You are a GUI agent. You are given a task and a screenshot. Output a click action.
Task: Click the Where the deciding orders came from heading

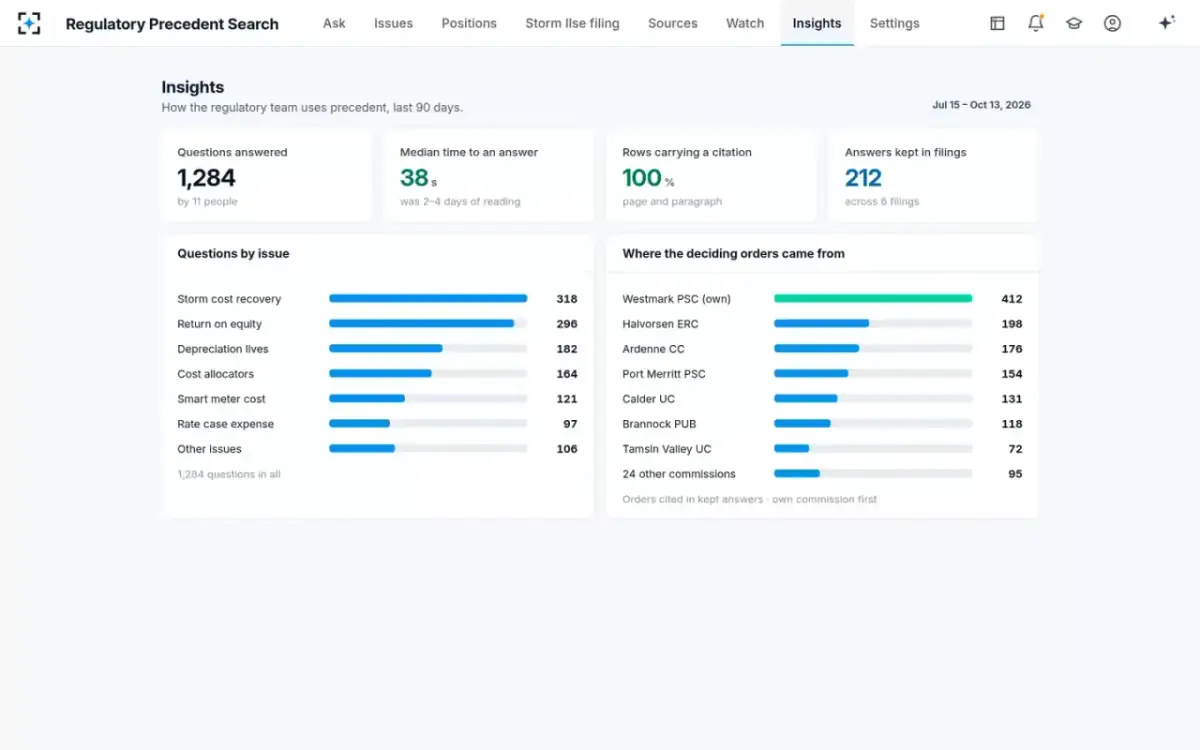734,254
